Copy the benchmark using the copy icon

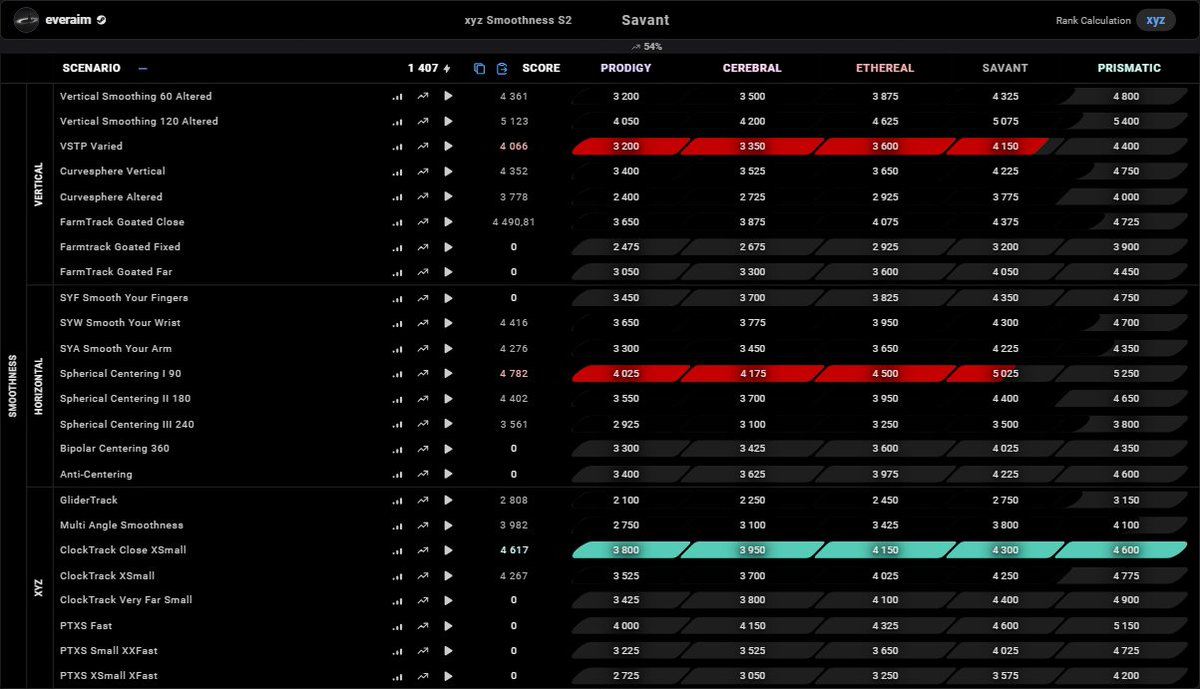(479, 68)
